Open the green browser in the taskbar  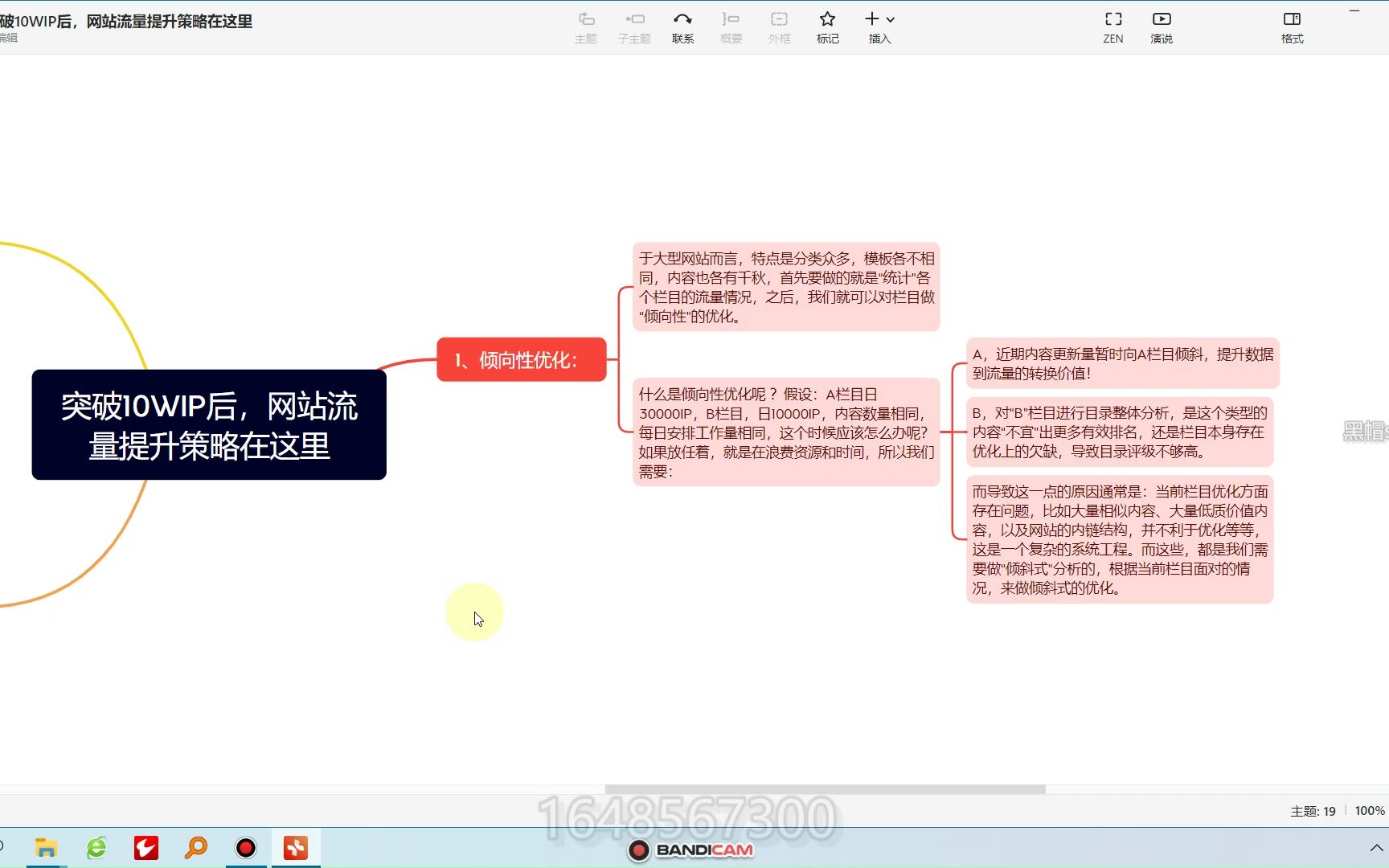coord(96,848)
